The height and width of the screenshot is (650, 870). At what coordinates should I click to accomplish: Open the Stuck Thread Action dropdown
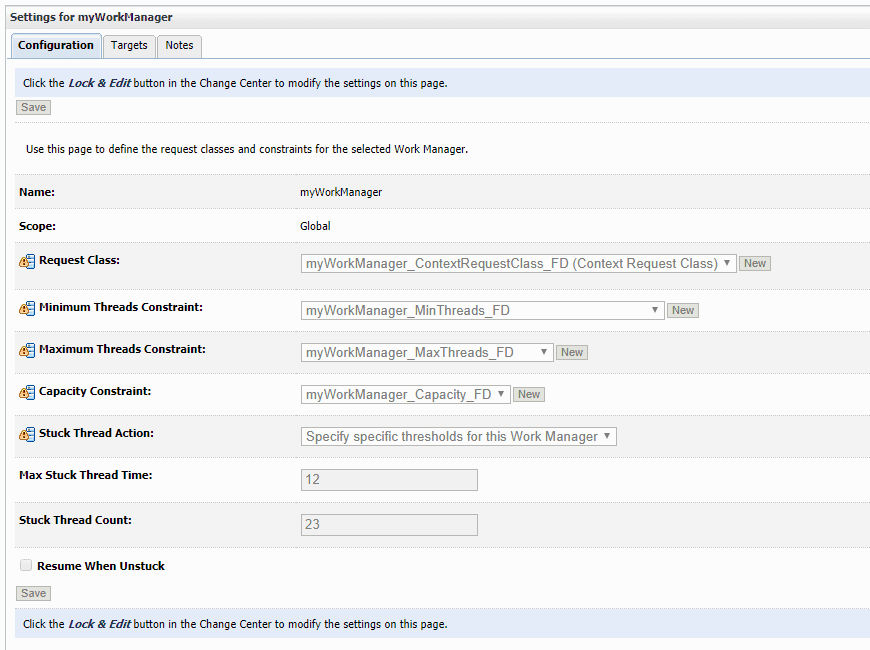coord(458,436)
